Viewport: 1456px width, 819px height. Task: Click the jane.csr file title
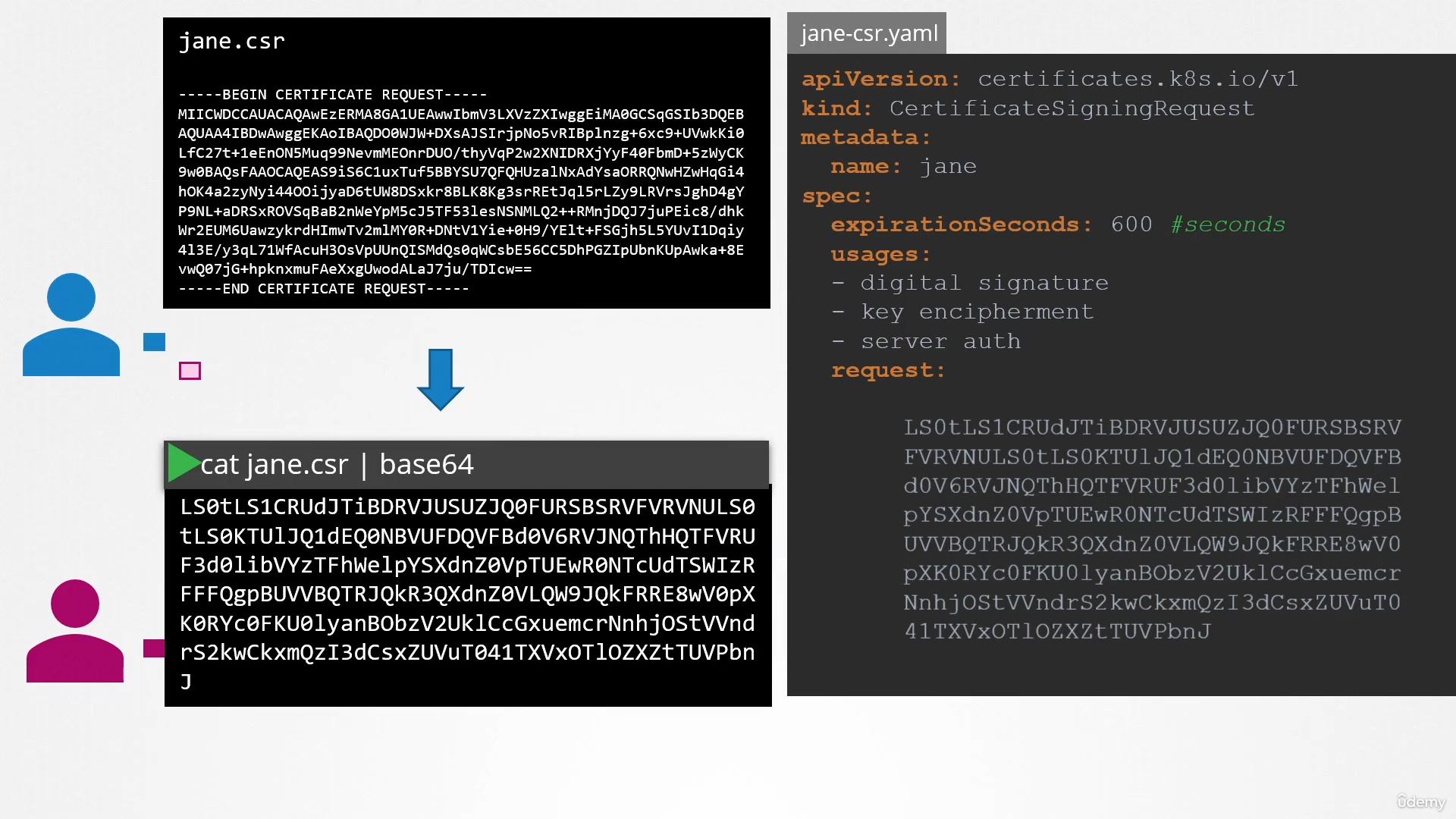point(232,41)
